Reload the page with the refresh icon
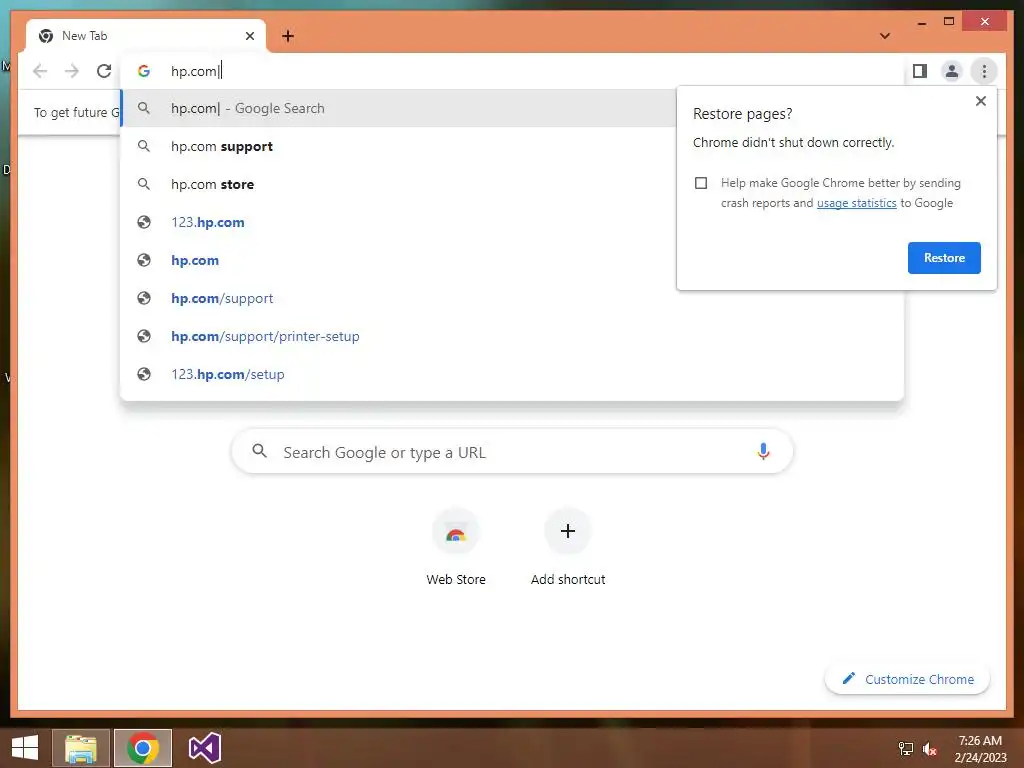Viewport: 1024px width, 768px height. click(104, 71)
